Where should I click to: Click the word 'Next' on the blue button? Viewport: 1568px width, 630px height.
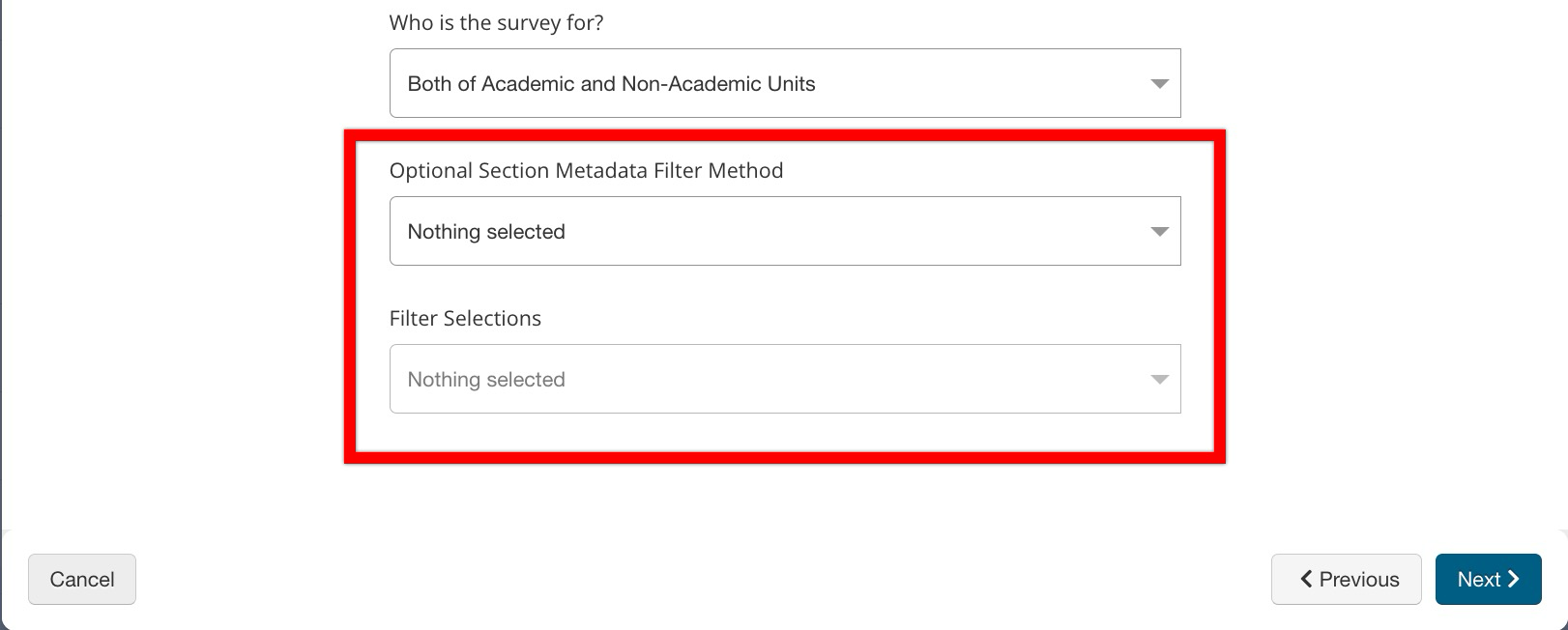pos(1478,579)
